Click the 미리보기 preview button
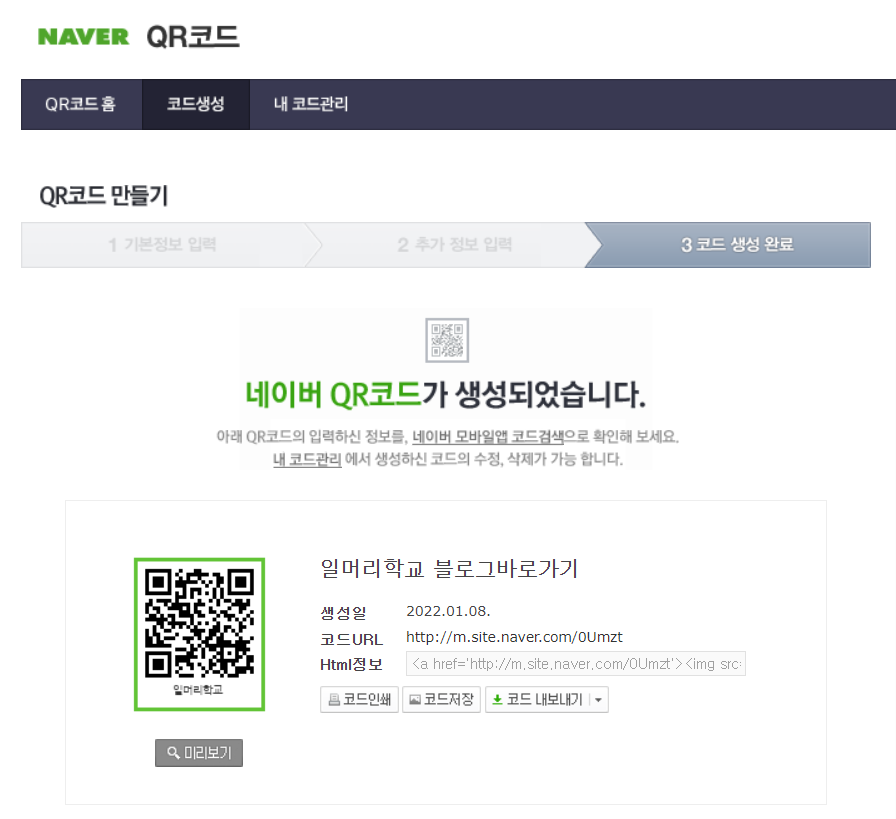896x819 pixels. coord(199,753)
